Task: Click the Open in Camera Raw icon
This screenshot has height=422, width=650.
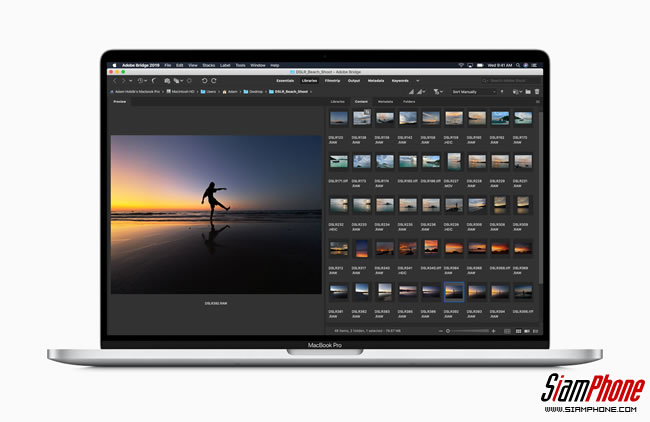Action: (x=189, y=81)
